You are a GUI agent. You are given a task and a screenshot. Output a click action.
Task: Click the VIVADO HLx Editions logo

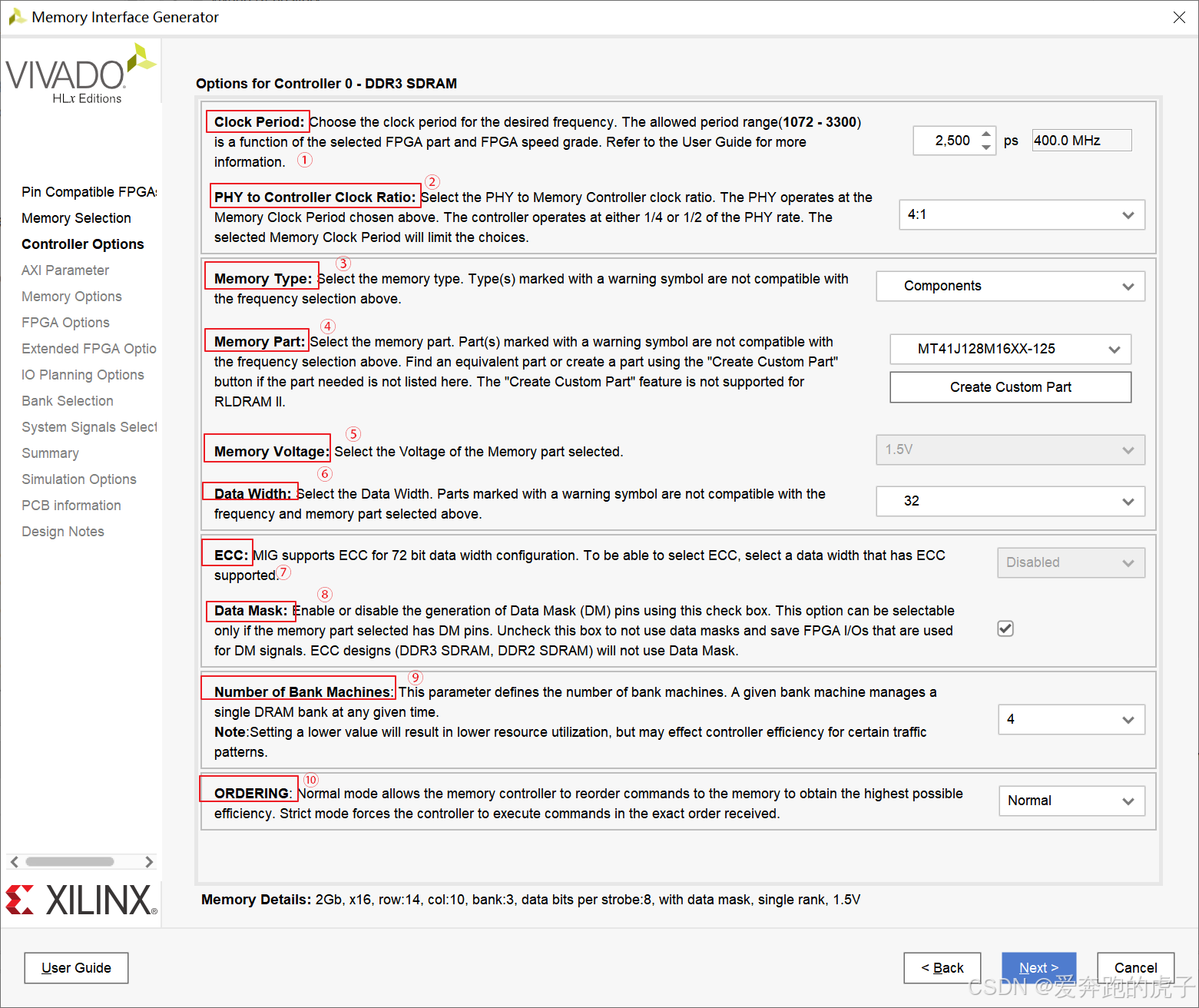[x=81, y=74]
